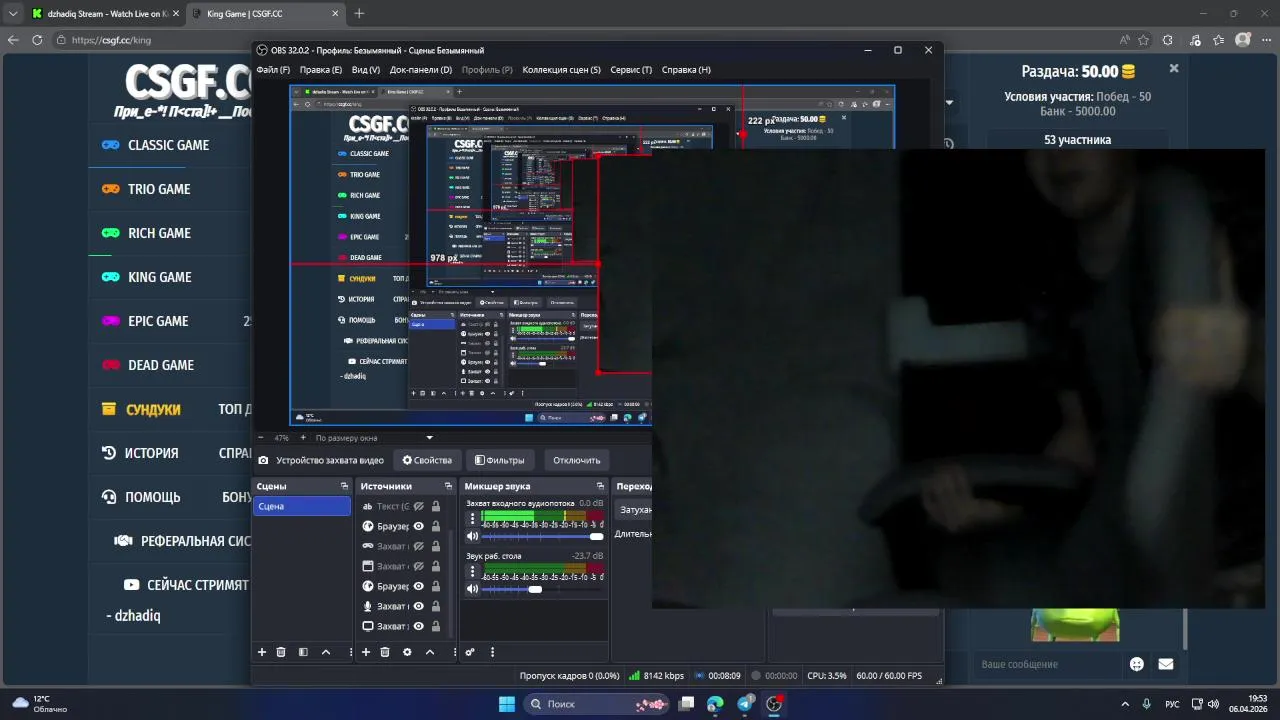Viewport: 1280px width, 720px height.
Task: Open the OBS icon on the taskbar
Action: pyautogui.click(x=774, y=704)
